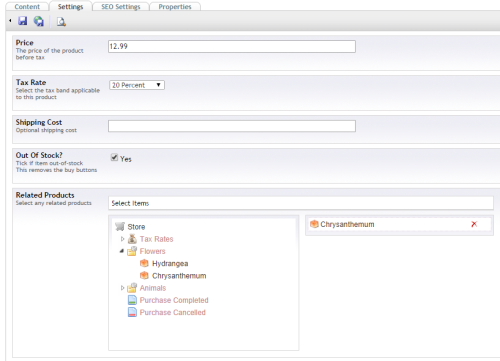This screenshot has width=500, height=361.
Task: Click the Tax Rates money bag icon
Action: point(132,239)
